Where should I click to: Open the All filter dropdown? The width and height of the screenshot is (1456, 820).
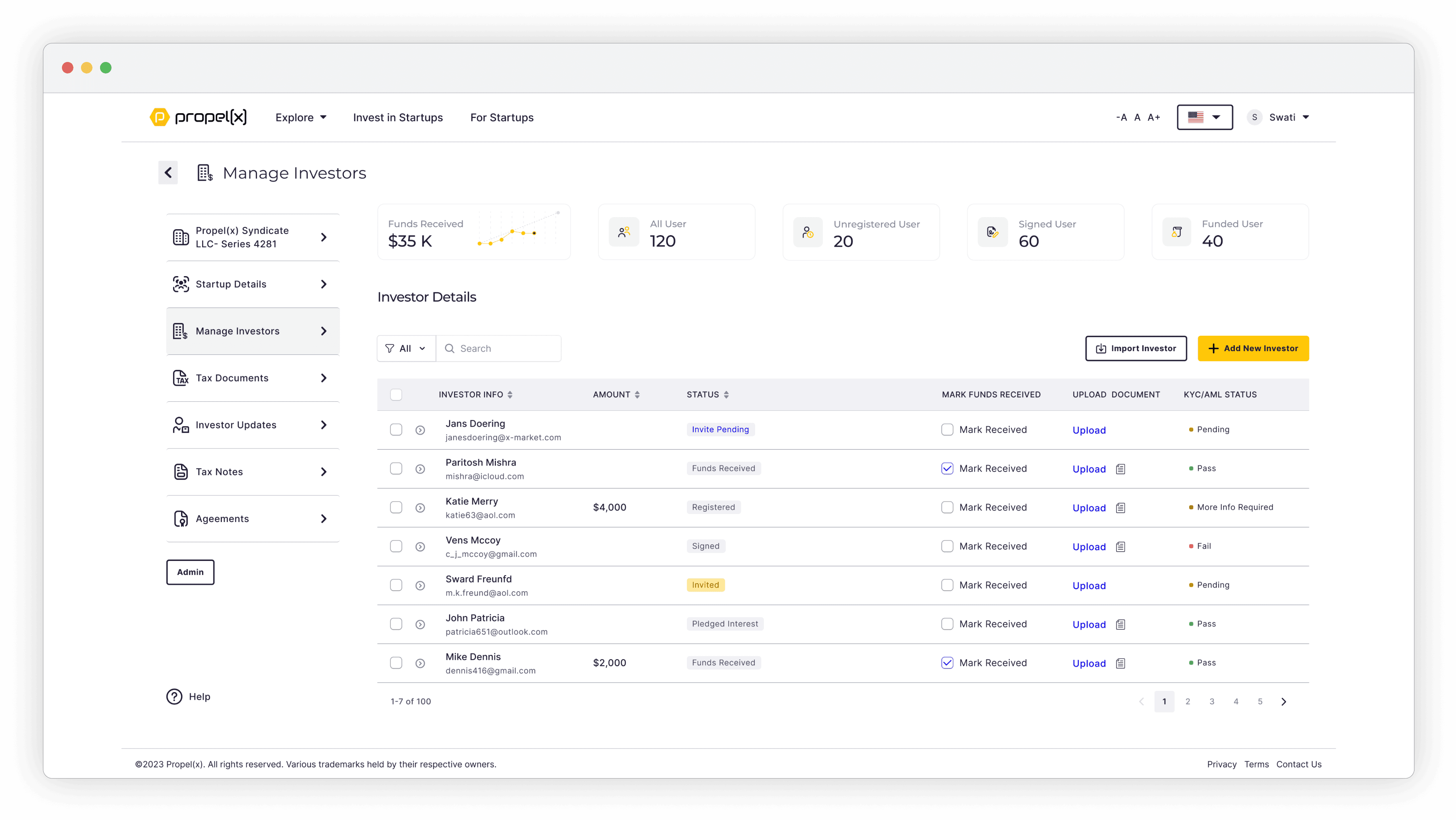[x=406, y=348]
